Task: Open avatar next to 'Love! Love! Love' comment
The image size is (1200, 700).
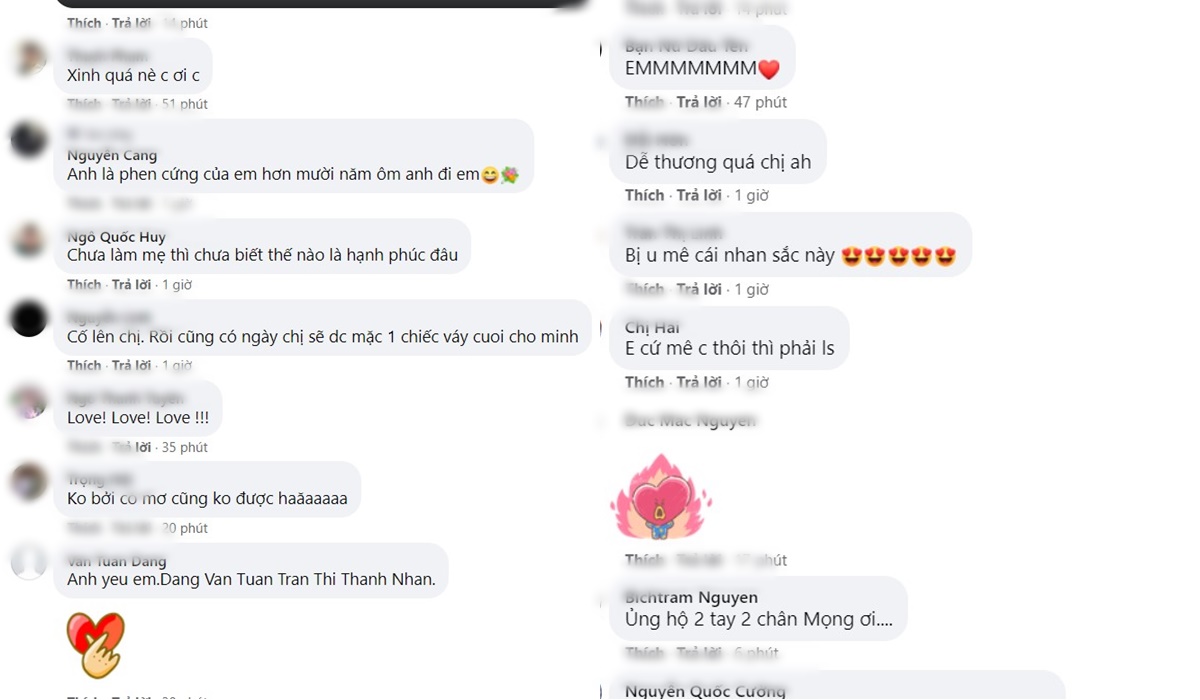Action: 29,402
